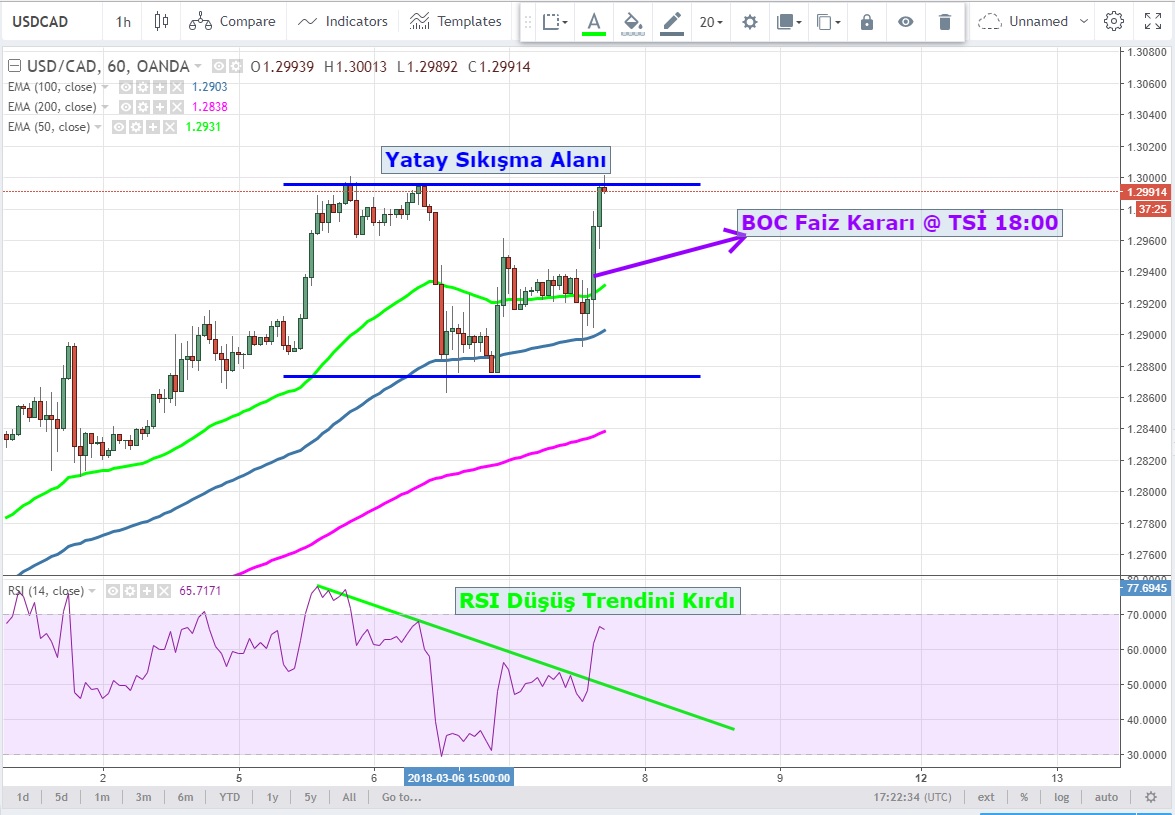
Task: Click the border color pencil icon
Action: [x=672, y=21]
